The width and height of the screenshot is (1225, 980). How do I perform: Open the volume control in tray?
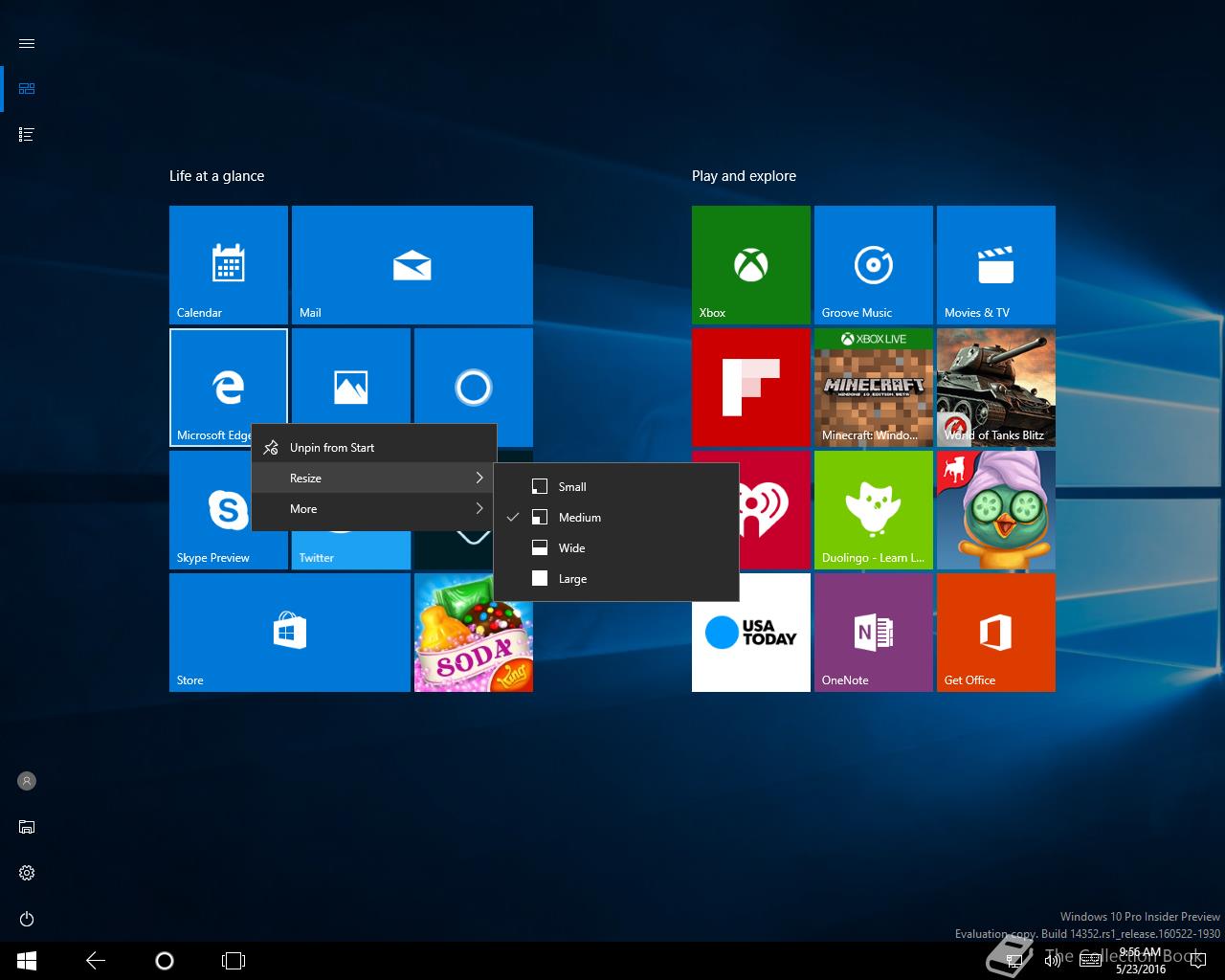pyautogui.click(x=1052, y=960)
